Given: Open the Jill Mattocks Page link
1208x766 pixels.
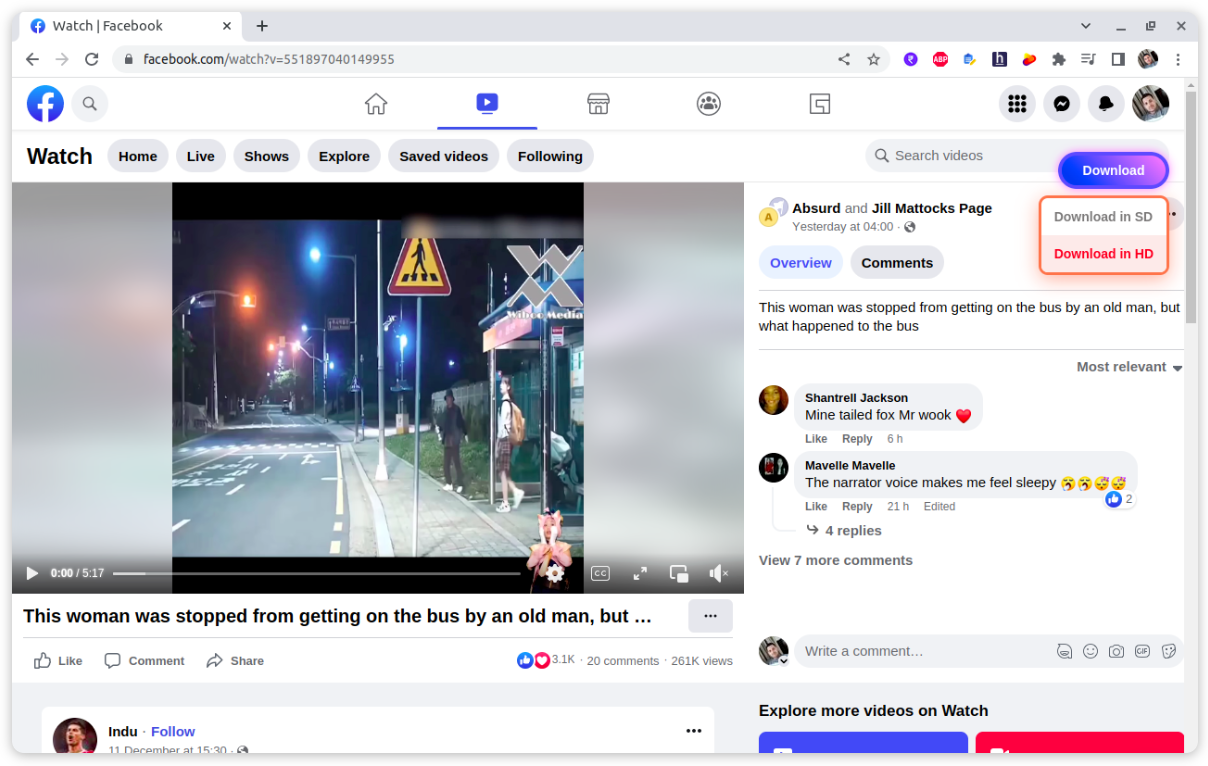Looking at the screenshot, I should [x=932, y=208].
